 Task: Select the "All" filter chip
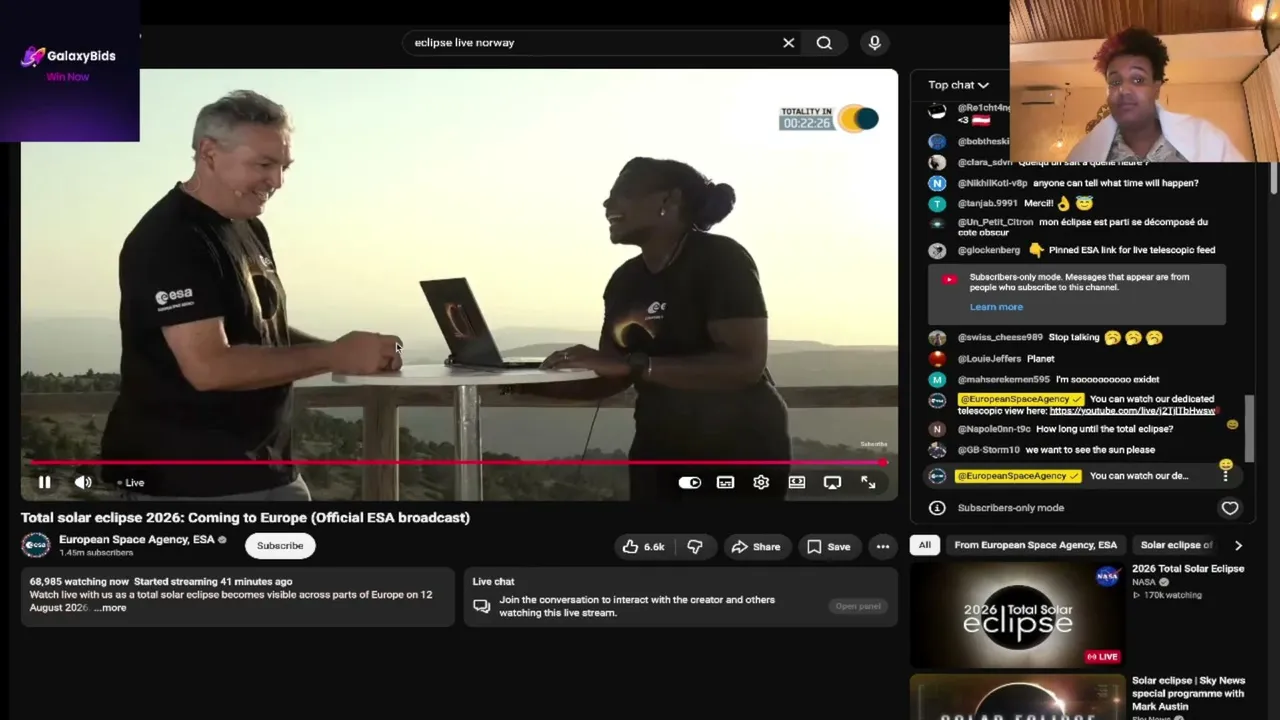pos(925,545)
